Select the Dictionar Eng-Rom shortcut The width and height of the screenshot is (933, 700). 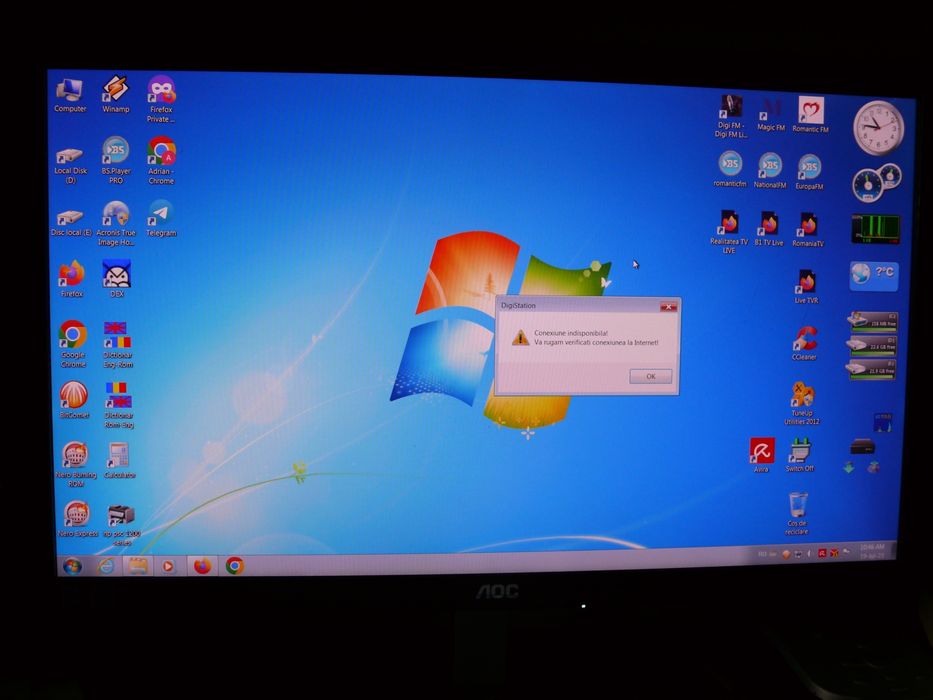click(118, 345)
